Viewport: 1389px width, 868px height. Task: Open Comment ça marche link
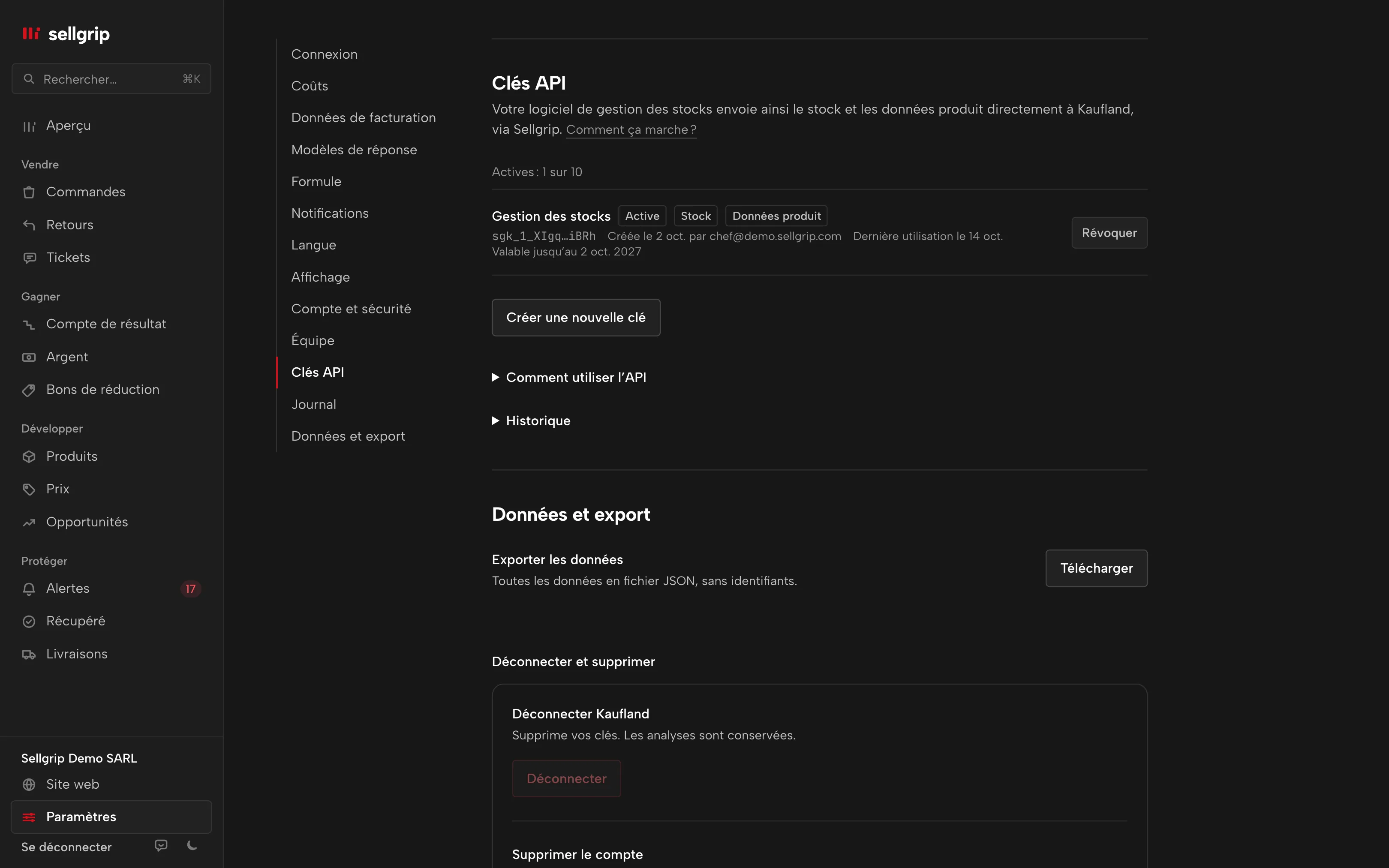[x=631, y=130]
